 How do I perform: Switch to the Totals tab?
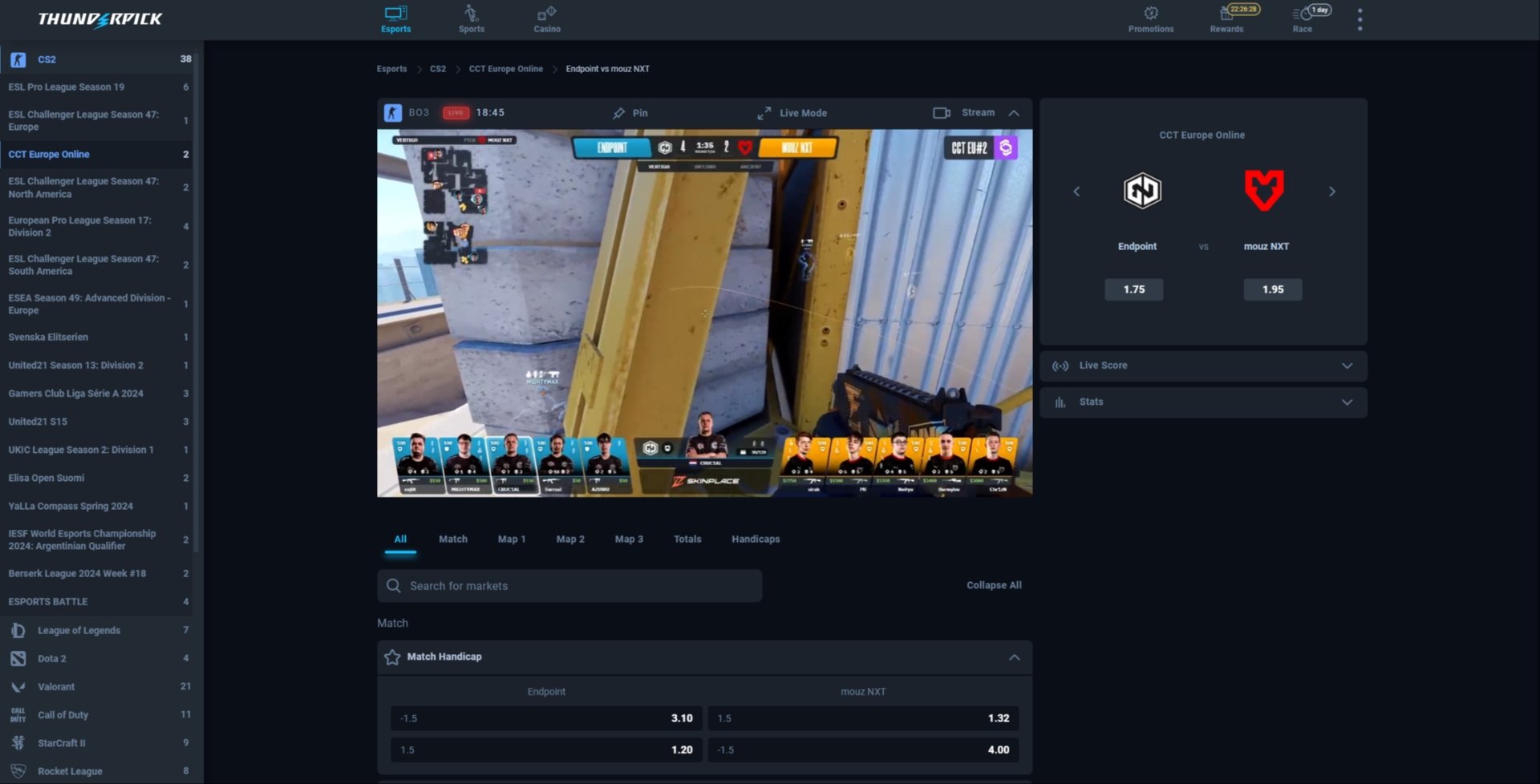click(687, 540)
